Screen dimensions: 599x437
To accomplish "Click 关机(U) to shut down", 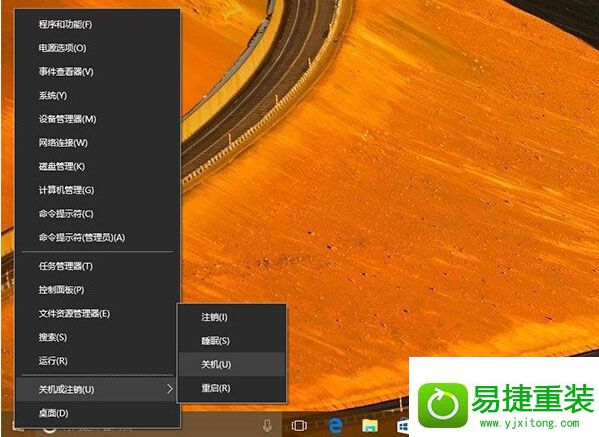I will [232, 364].
